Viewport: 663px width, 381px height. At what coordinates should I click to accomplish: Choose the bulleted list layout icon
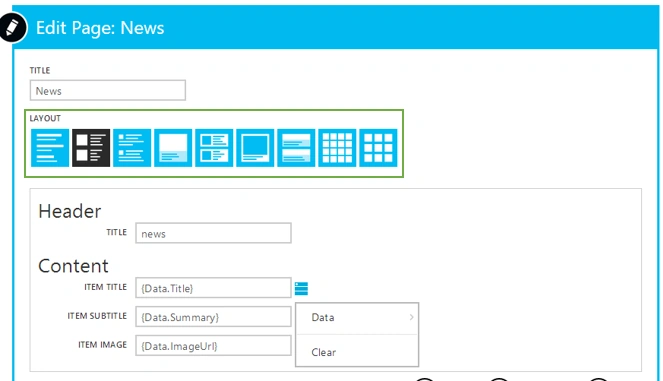pos(132,148)
